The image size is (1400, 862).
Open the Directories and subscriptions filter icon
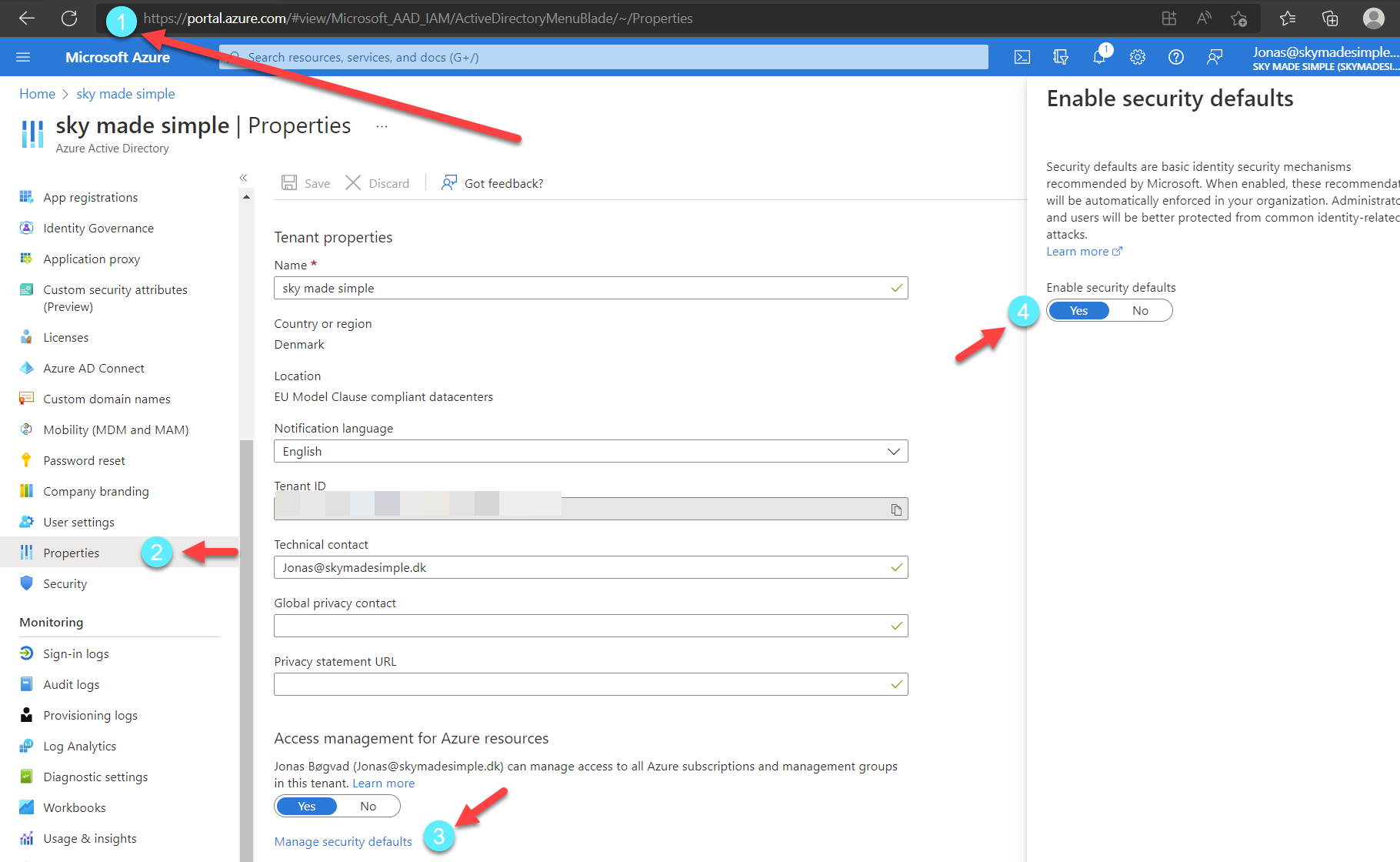point(1061,57)
